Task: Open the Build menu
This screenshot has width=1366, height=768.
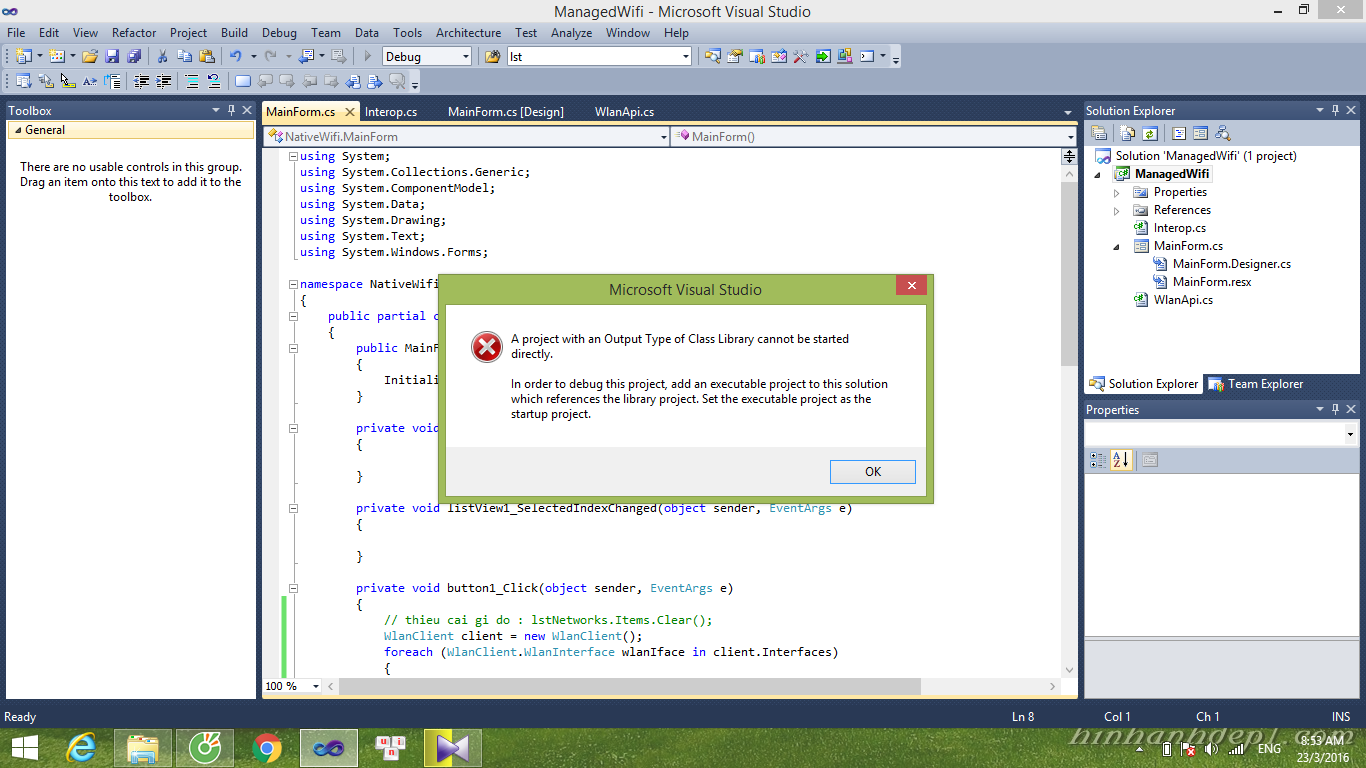Action: [x=235, y=32]
